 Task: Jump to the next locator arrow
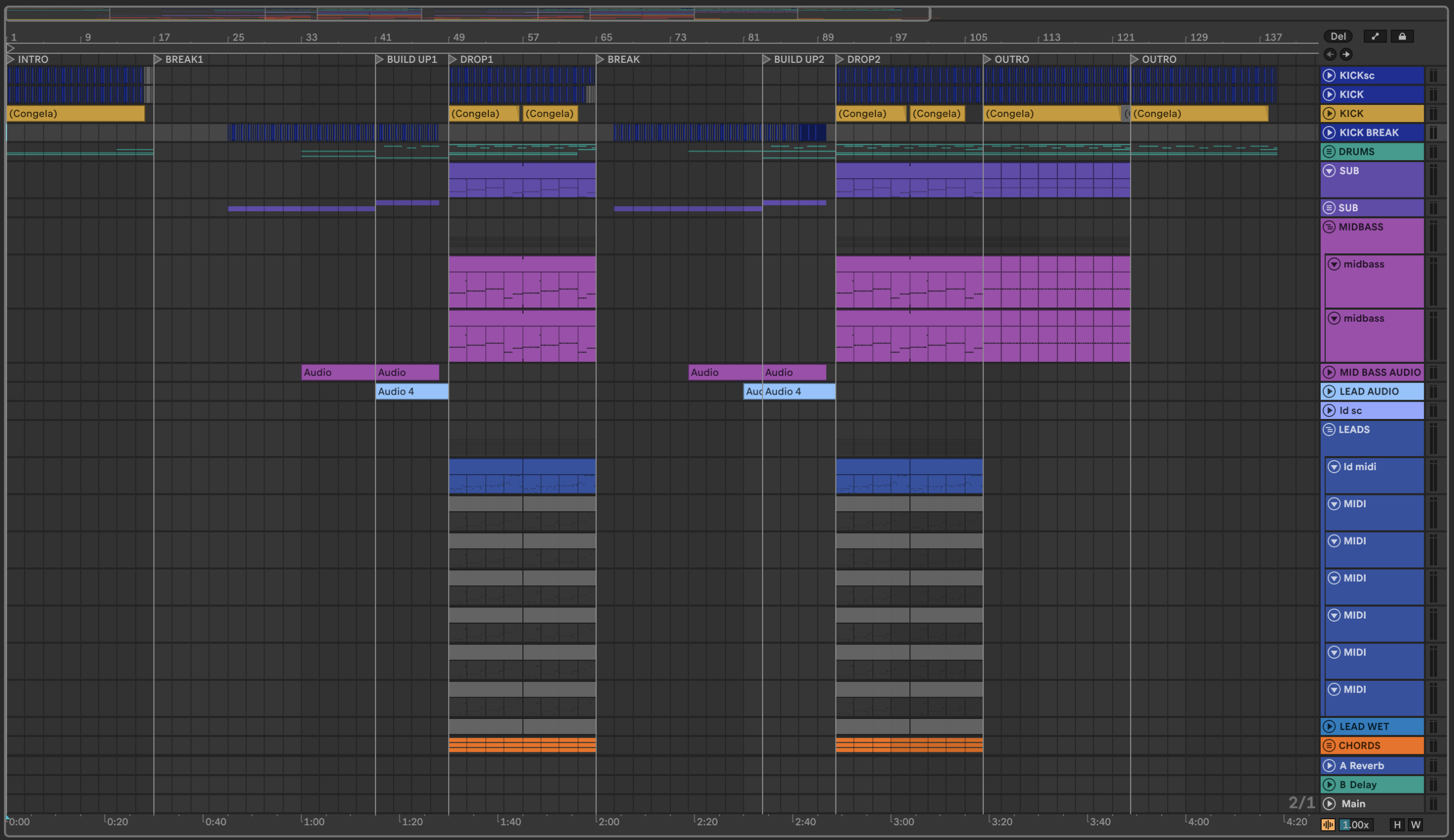coord(1346,54)
